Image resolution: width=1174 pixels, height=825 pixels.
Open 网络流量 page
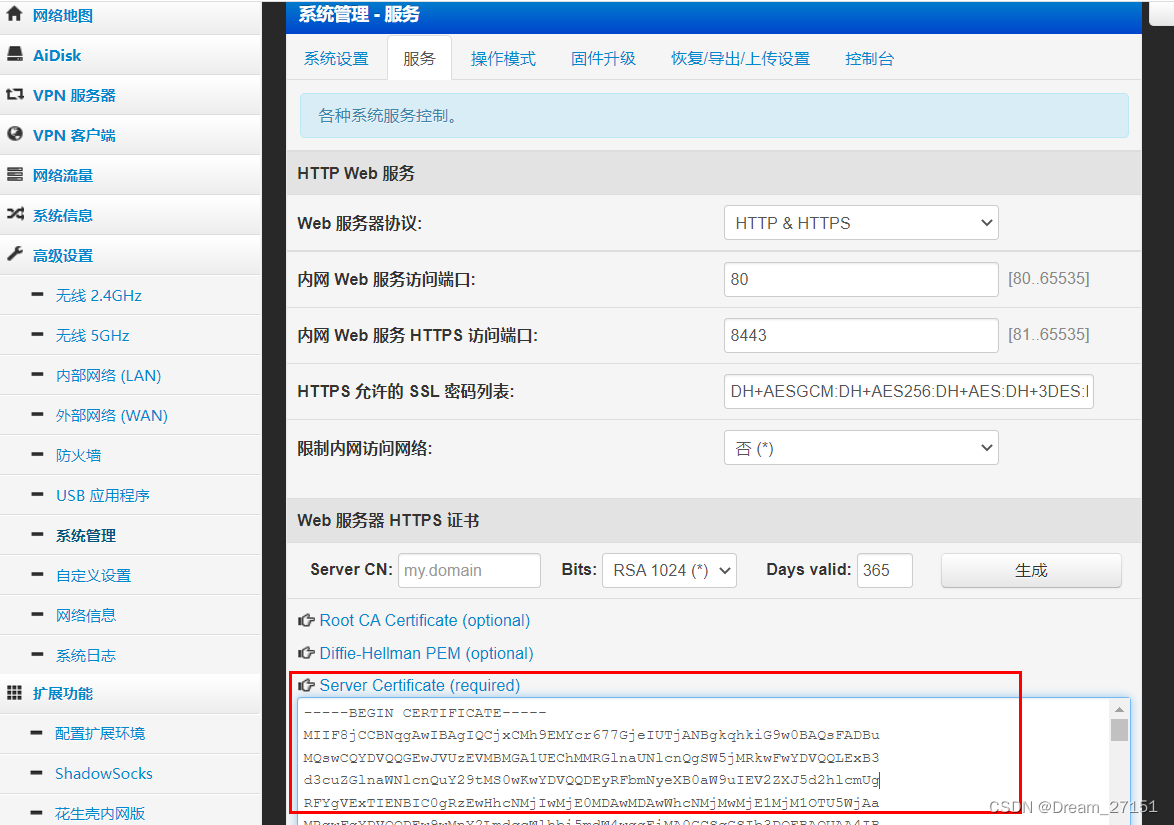tap(63, 175)
